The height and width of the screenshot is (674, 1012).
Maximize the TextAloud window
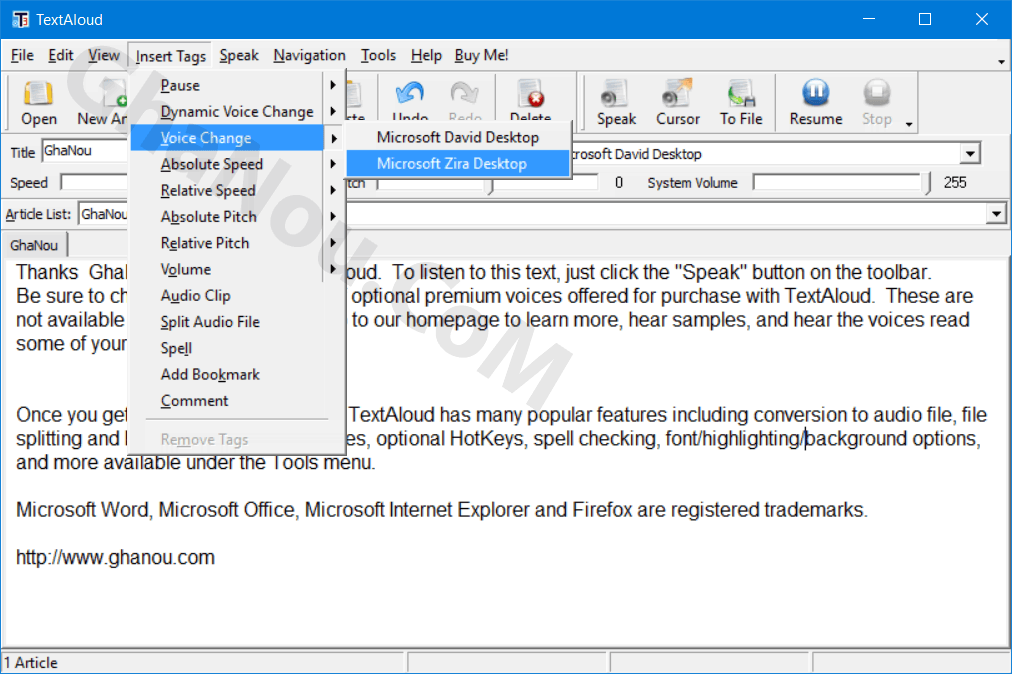(x=925, y=19)
